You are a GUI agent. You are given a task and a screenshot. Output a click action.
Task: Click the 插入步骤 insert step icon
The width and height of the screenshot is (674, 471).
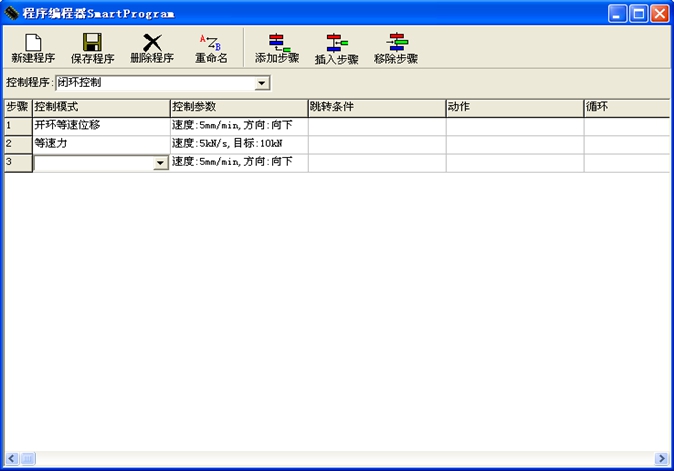pyautogui.click(x=336, y=42)
